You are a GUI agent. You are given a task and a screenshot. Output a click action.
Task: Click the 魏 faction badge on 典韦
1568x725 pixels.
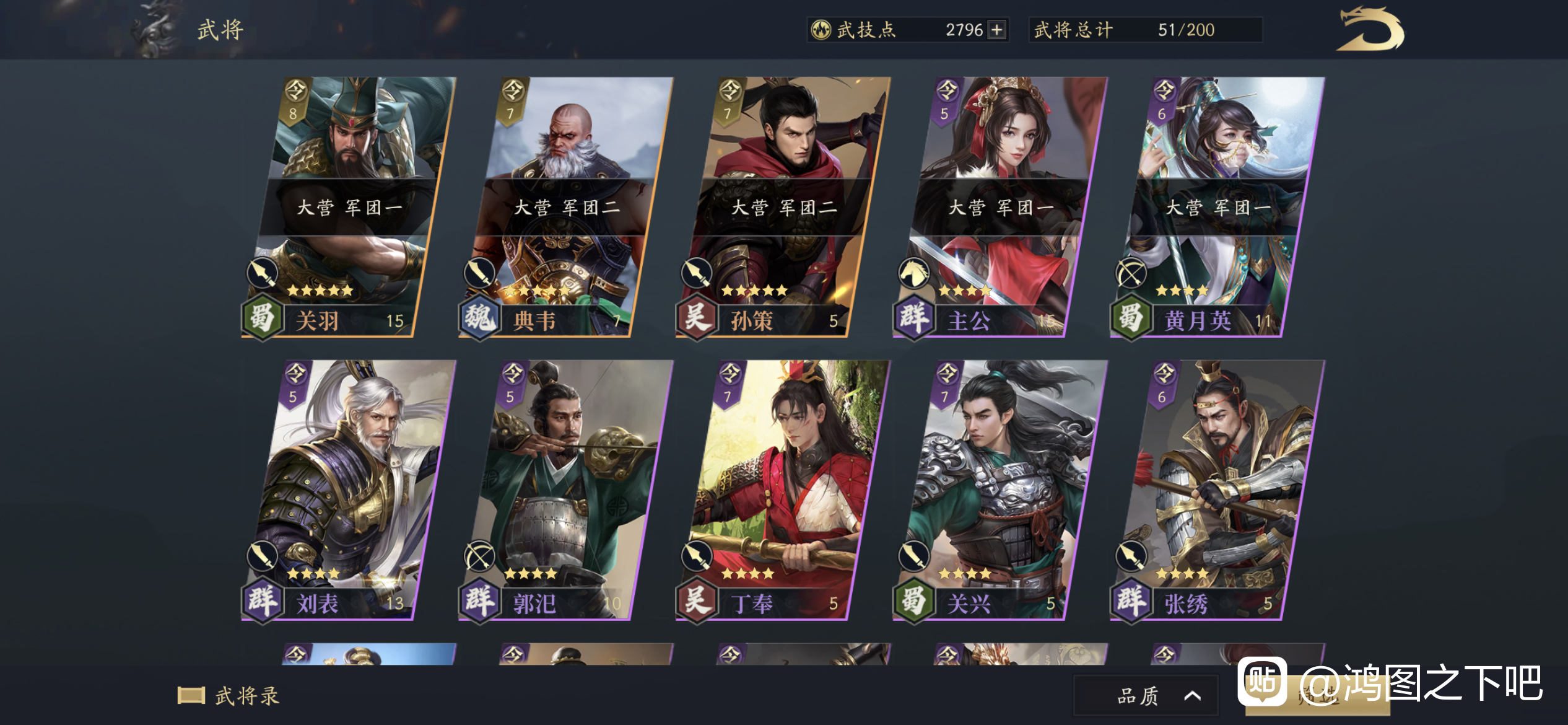pyautogui.click(x=480, y=318)
